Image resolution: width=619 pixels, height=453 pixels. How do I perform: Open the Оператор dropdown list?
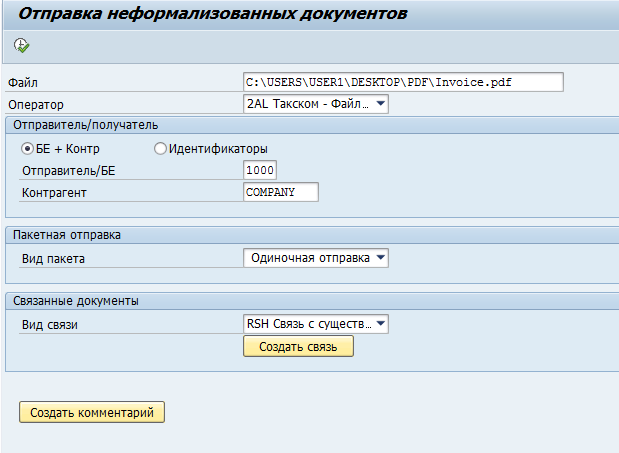tap(380, 104)
